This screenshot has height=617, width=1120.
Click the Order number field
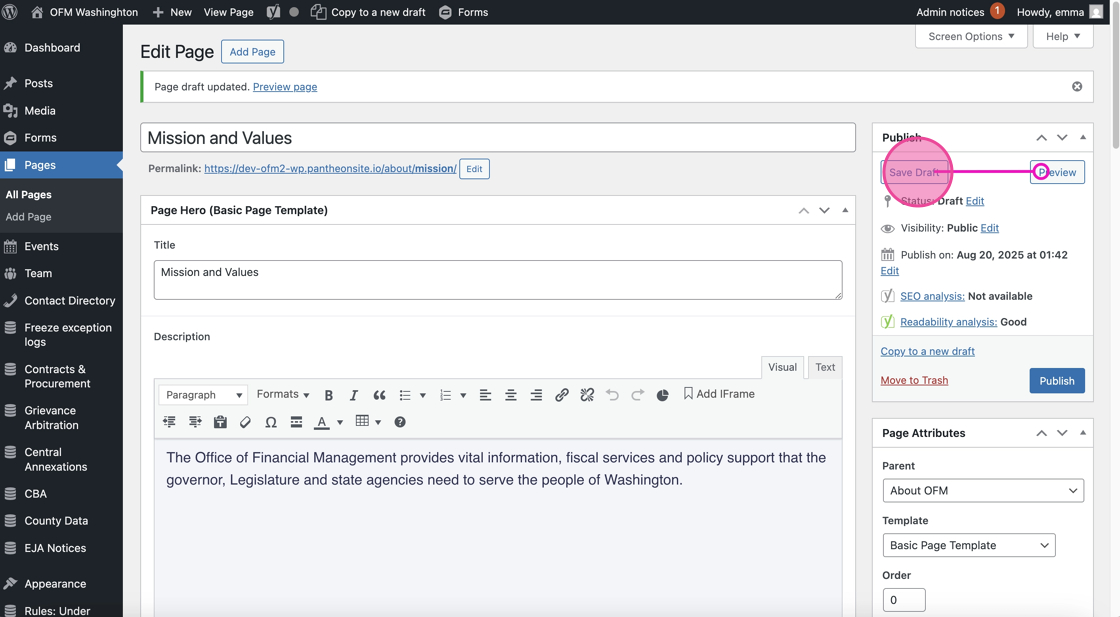point(904,600)
